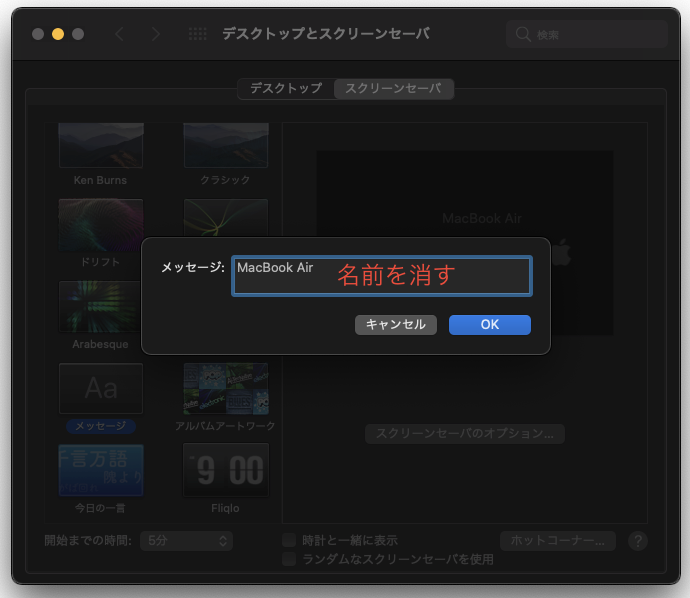The width and height of the screenshot is (690, 598).
Task: Select the Ken Burns screen saver thumbnail
Action: pos(101,146)
